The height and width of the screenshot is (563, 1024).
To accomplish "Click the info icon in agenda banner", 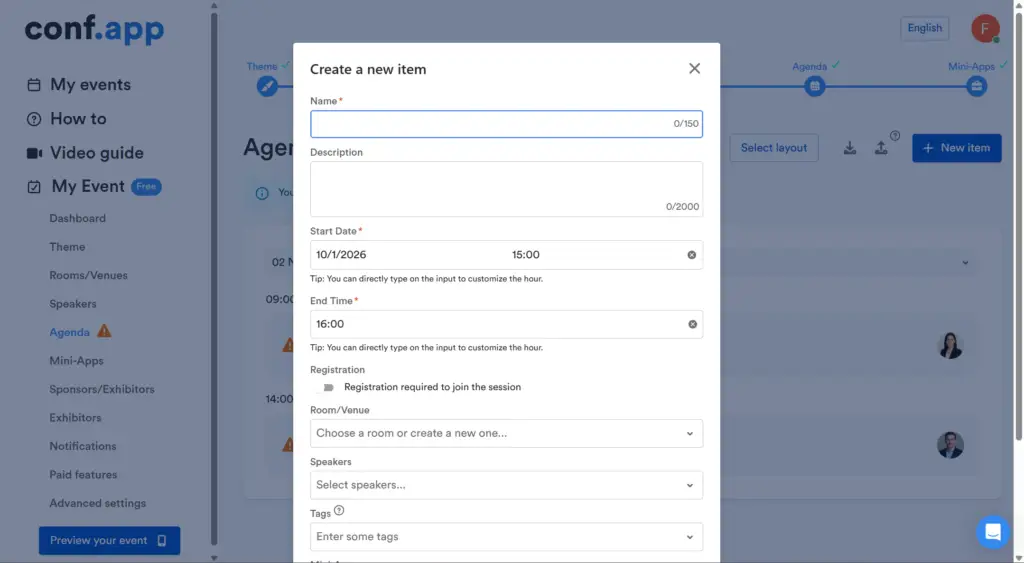I will coord(262,193).
